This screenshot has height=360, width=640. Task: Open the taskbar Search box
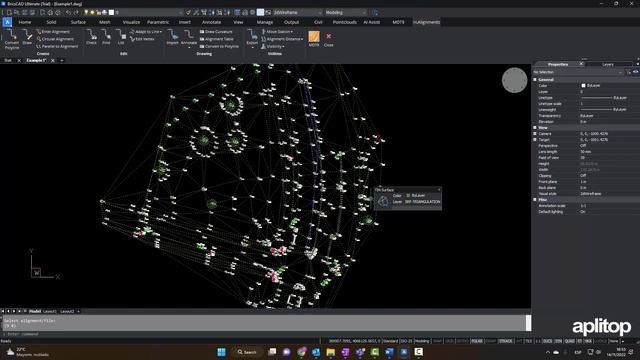[247, 352]
